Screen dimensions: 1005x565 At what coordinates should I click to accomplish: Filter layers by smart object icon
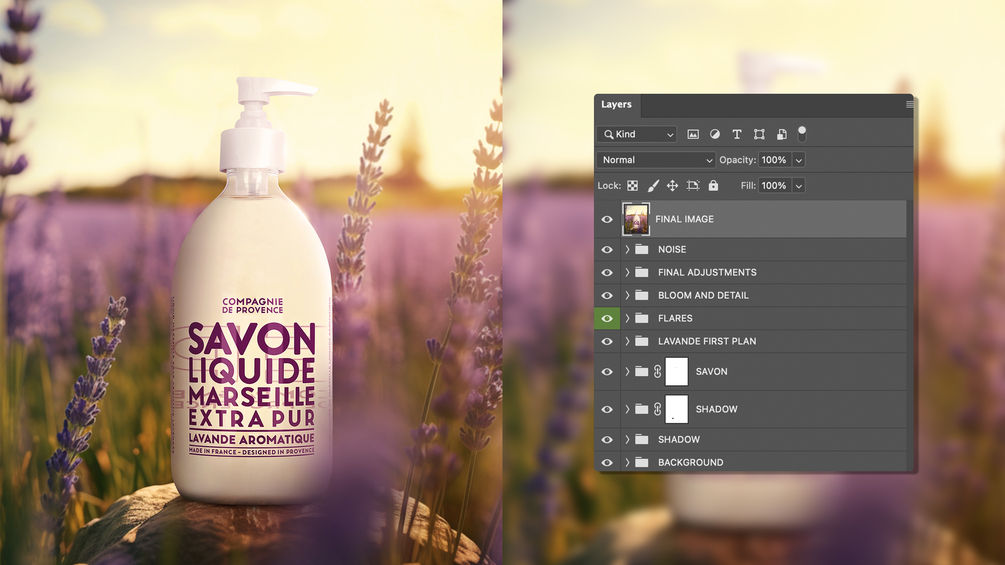point(781,134)
